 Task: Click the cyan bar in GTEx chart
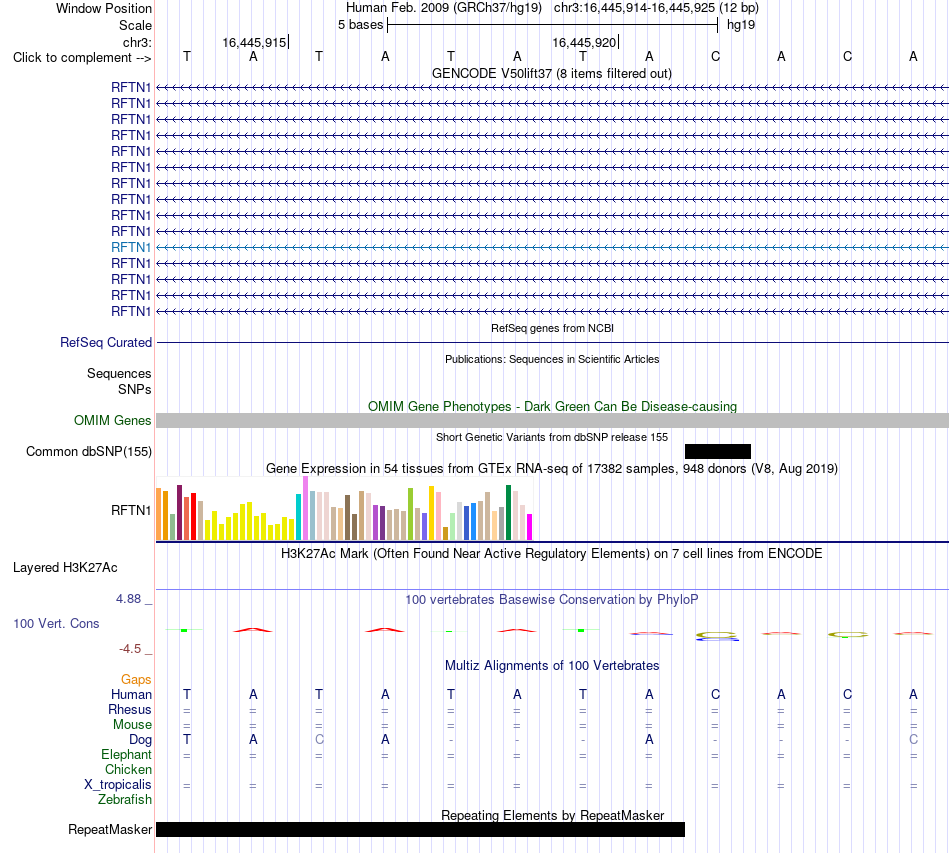coord(298,517)
